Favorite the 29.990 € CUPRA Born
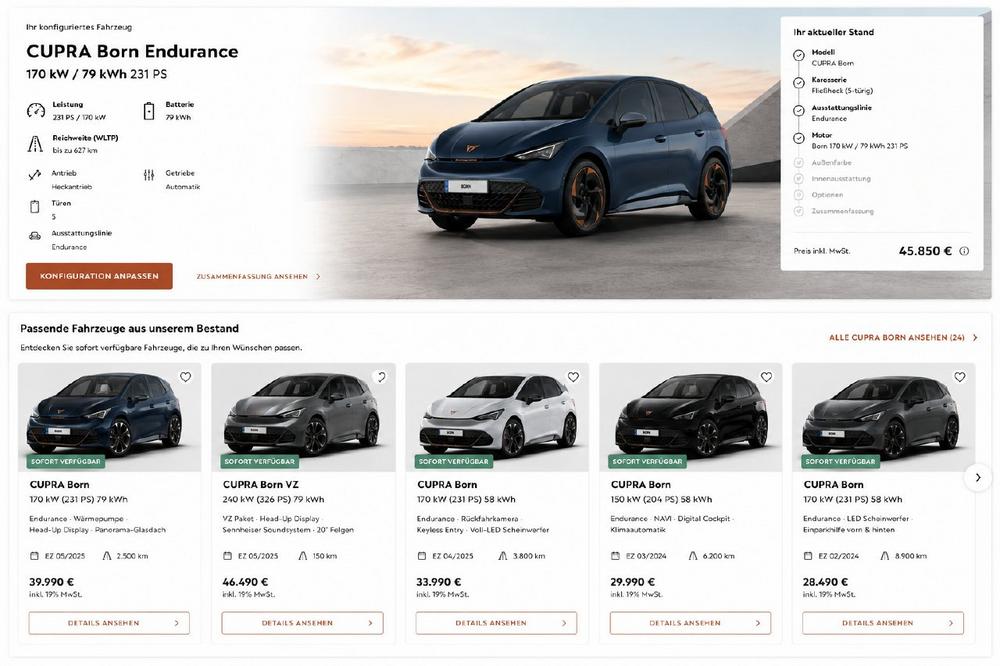This screenshot has height=666, width=1000. pos(767,377)
